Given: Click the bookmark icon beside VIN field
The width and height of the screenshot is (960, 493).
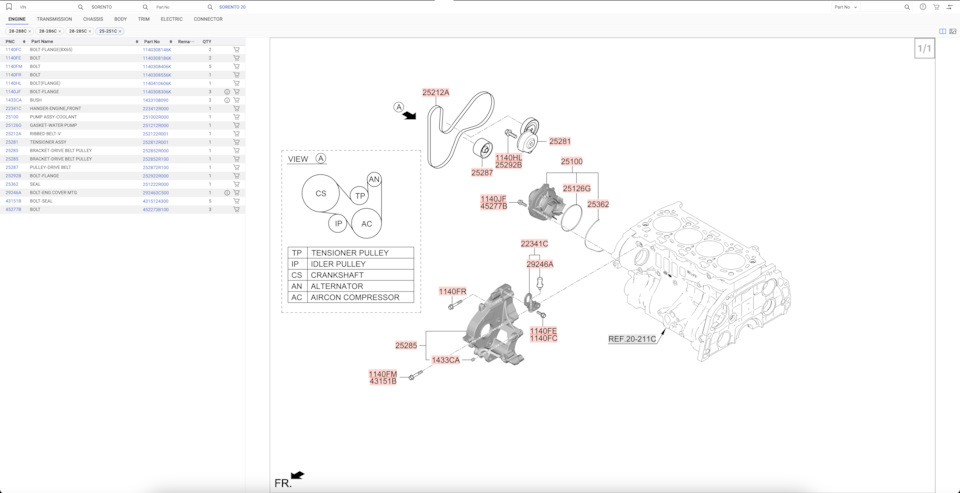Looking at the screenshot, I should (x=9, y=7).
